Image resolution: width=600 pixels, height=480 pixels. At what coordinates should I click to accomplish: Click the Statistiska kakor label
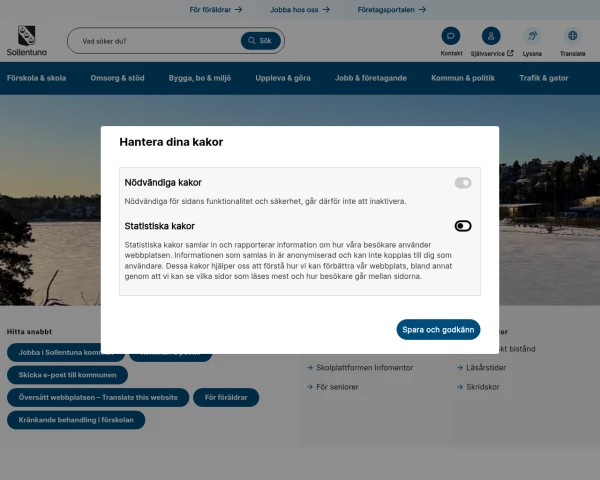[160, 226]
